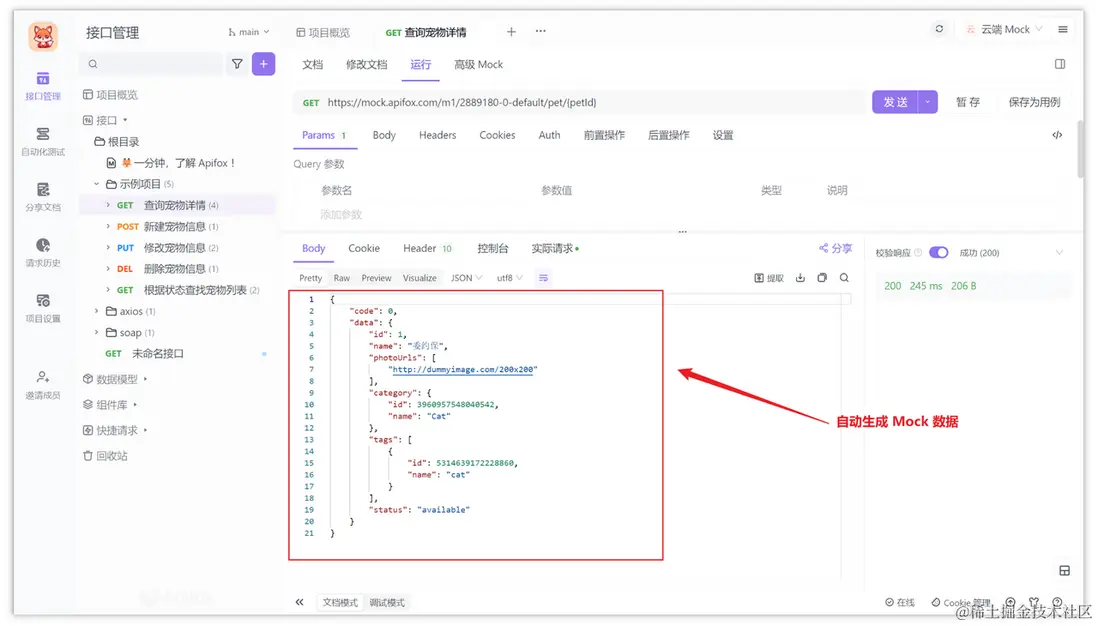
Task: Click 保存为用例 button
Action: (1034, 102)
